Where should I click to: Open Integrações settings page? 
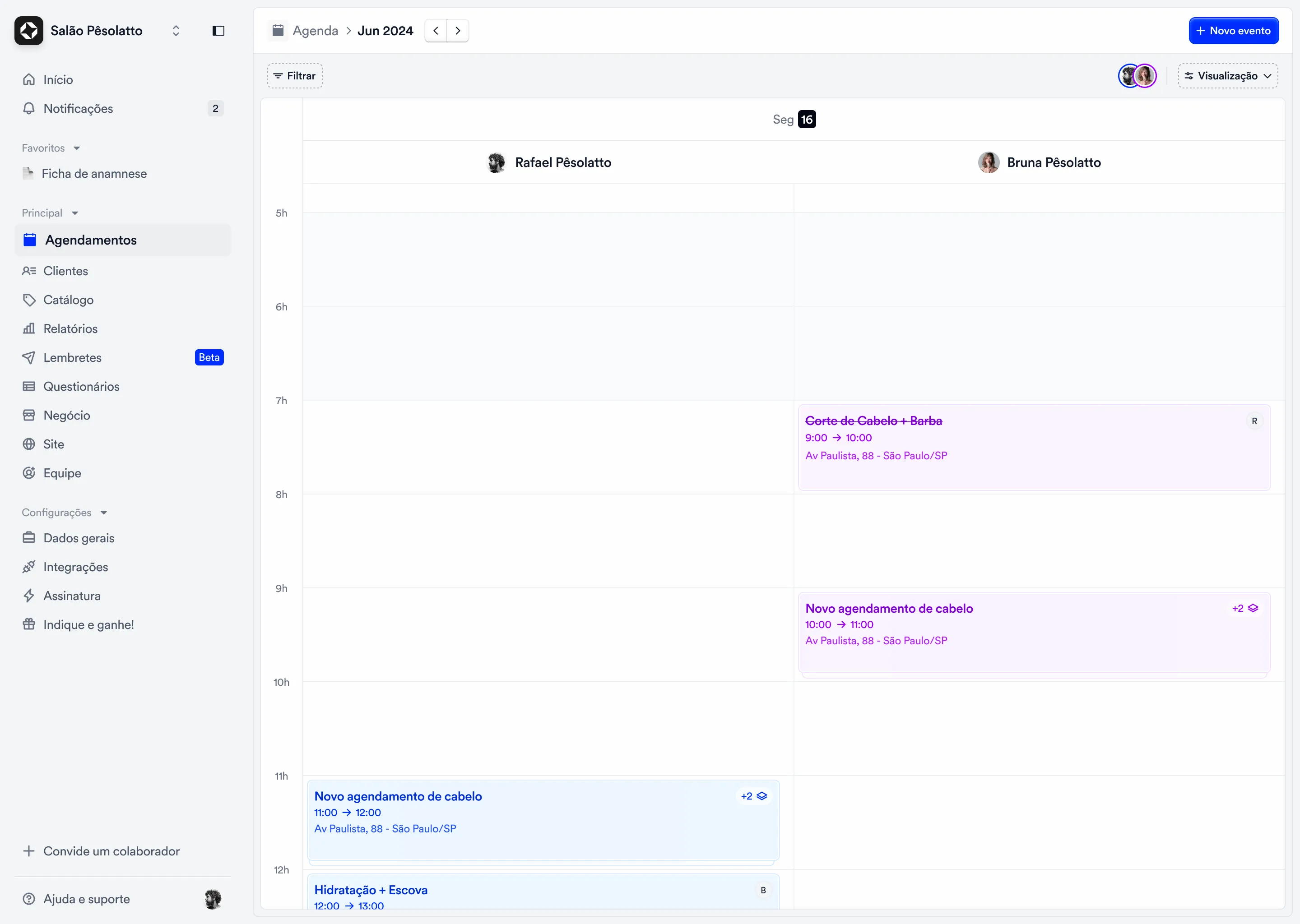[122, 567]
